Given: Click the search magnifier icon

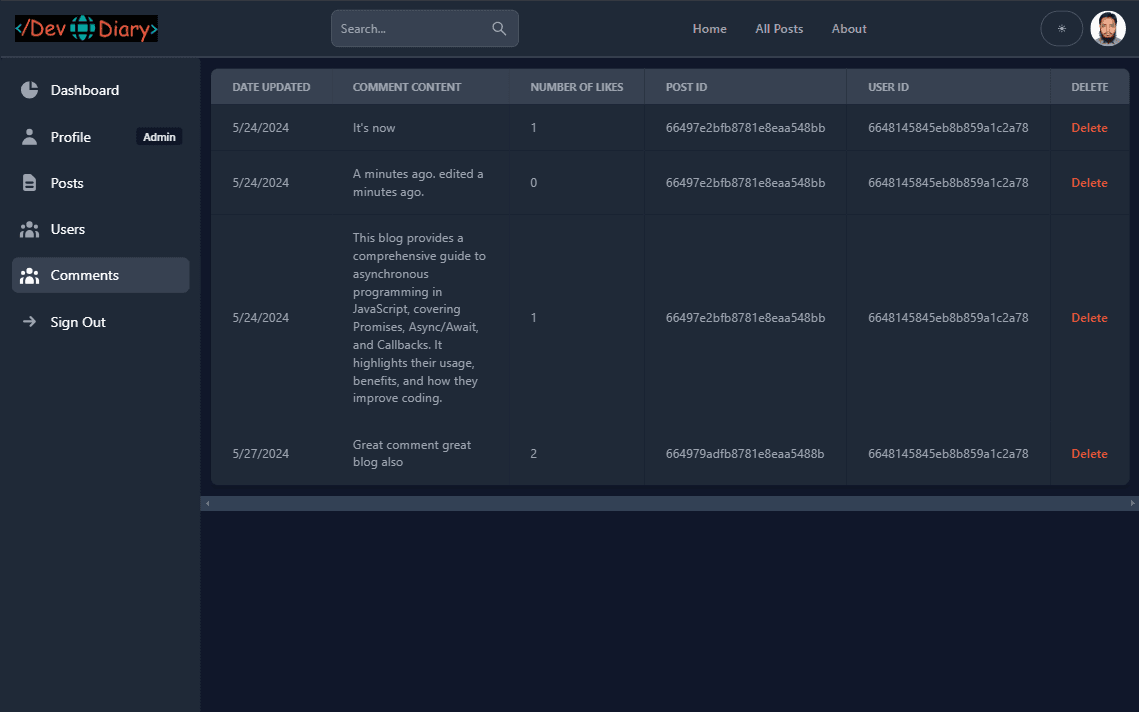Looking at the screenshot, I should (x=499, y=29).
